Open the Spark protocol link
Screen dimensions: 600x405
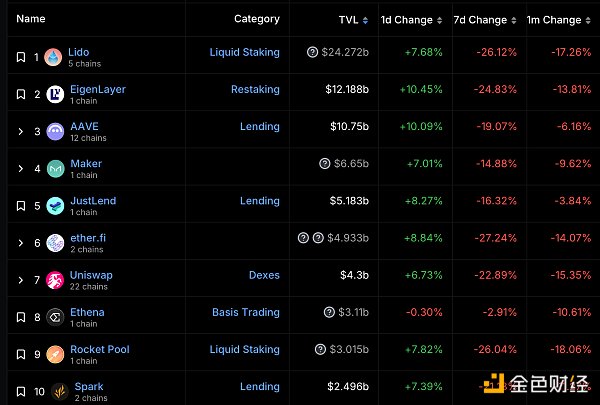click(88, 387)
